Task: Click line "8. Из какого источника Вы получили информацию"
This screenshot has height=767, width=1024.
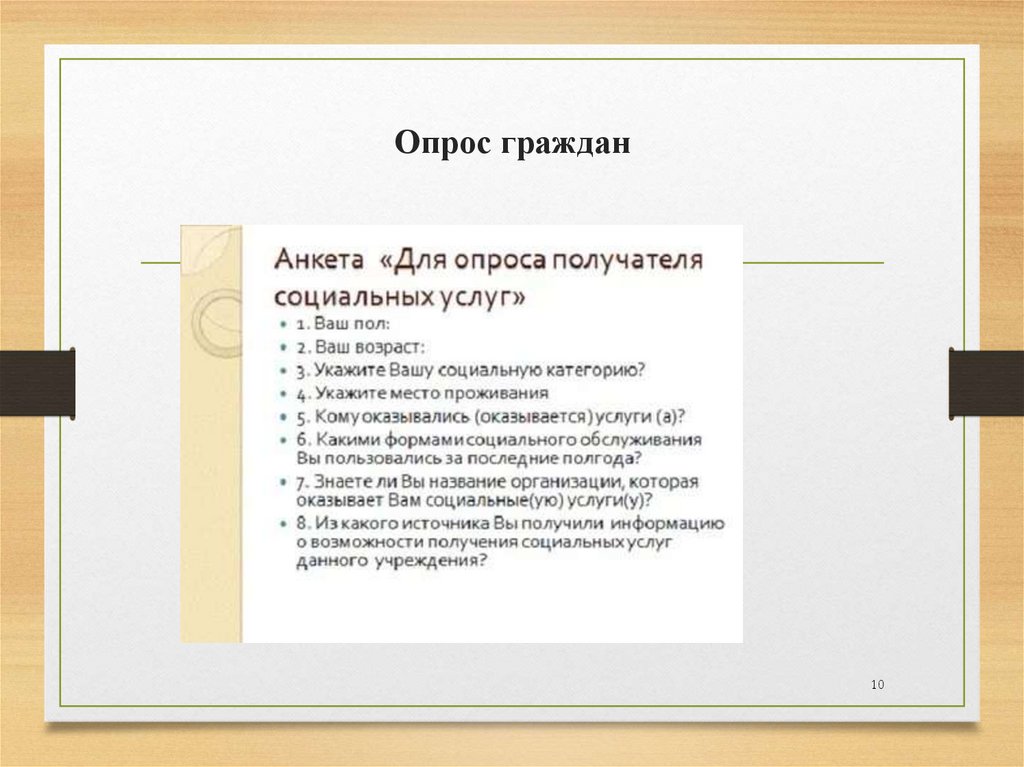Action: (510, 524)
